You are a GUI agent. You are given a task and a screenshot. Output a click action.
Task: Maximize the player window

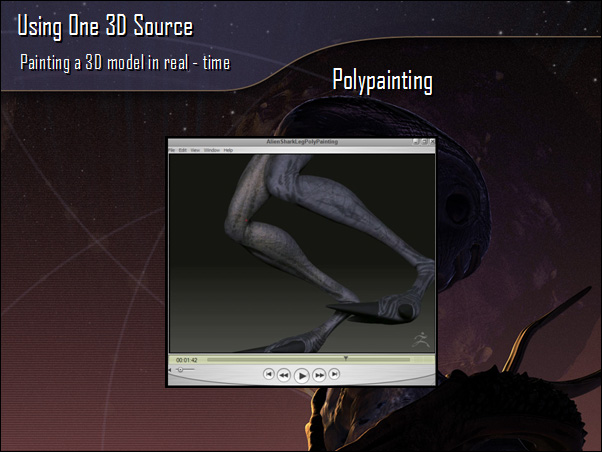(x=424, y=142)
